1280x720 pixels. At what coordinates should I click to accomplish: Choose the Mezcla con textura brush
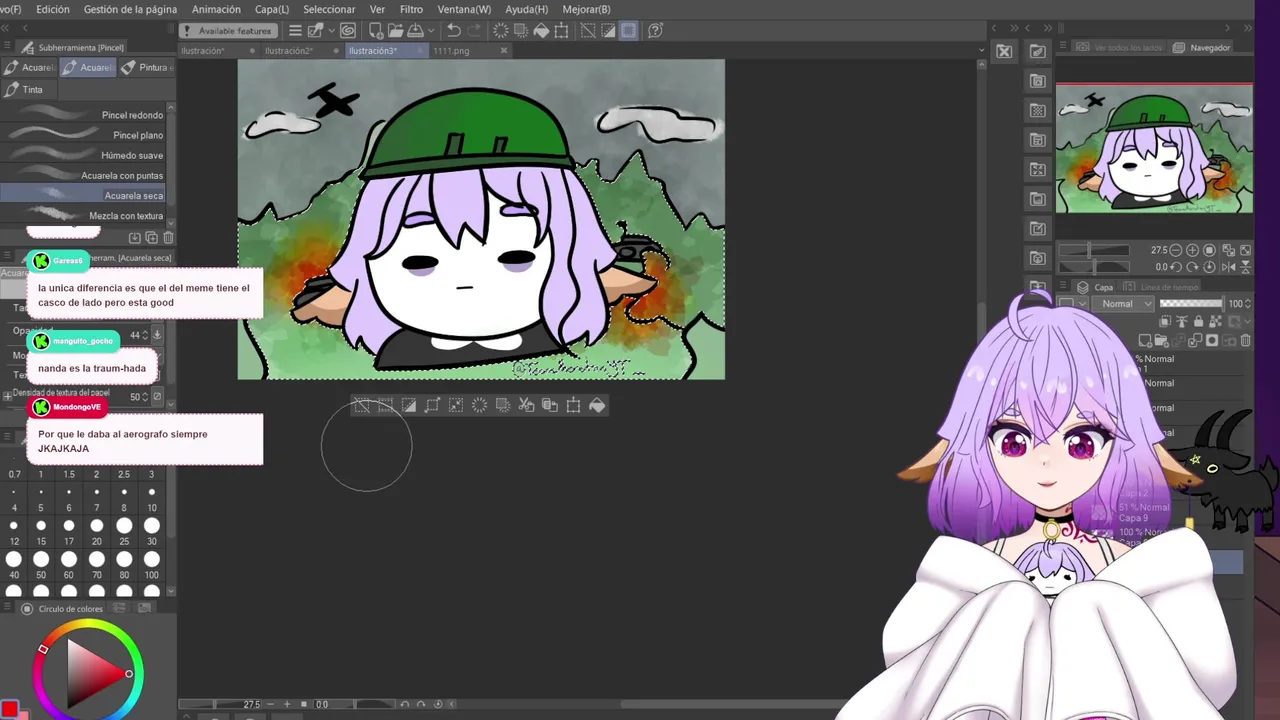84,215
